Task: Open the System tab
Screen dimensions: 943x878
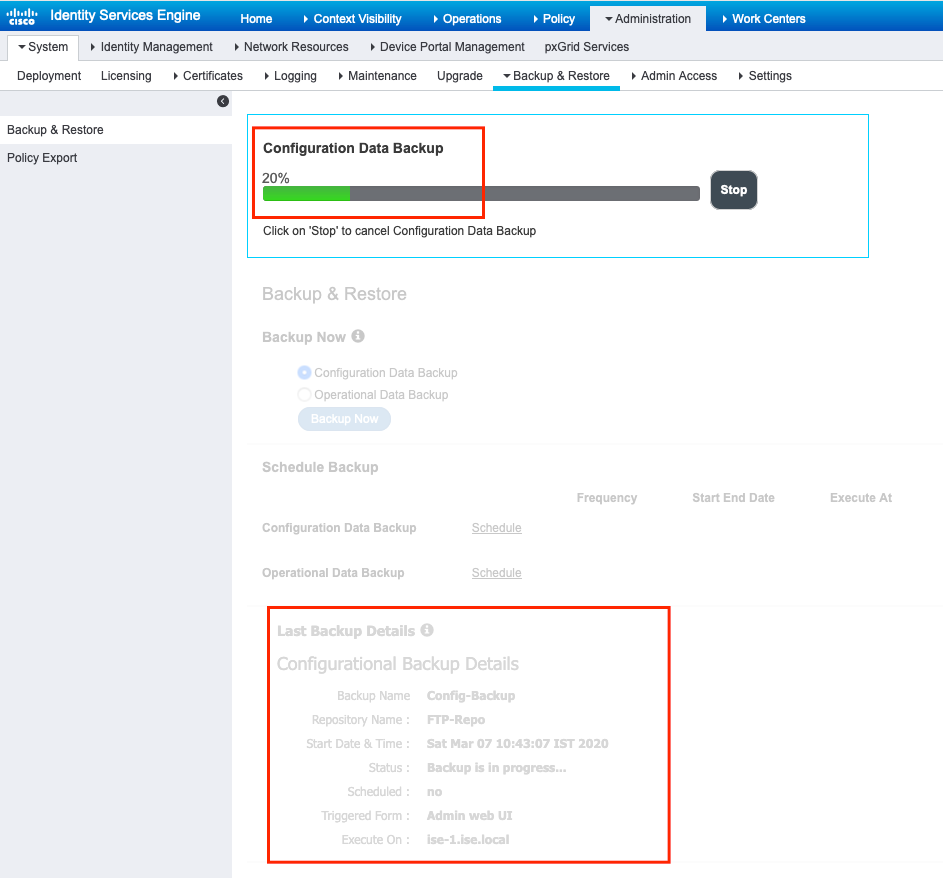Action: pyautogui.click(x=43, y=47)
